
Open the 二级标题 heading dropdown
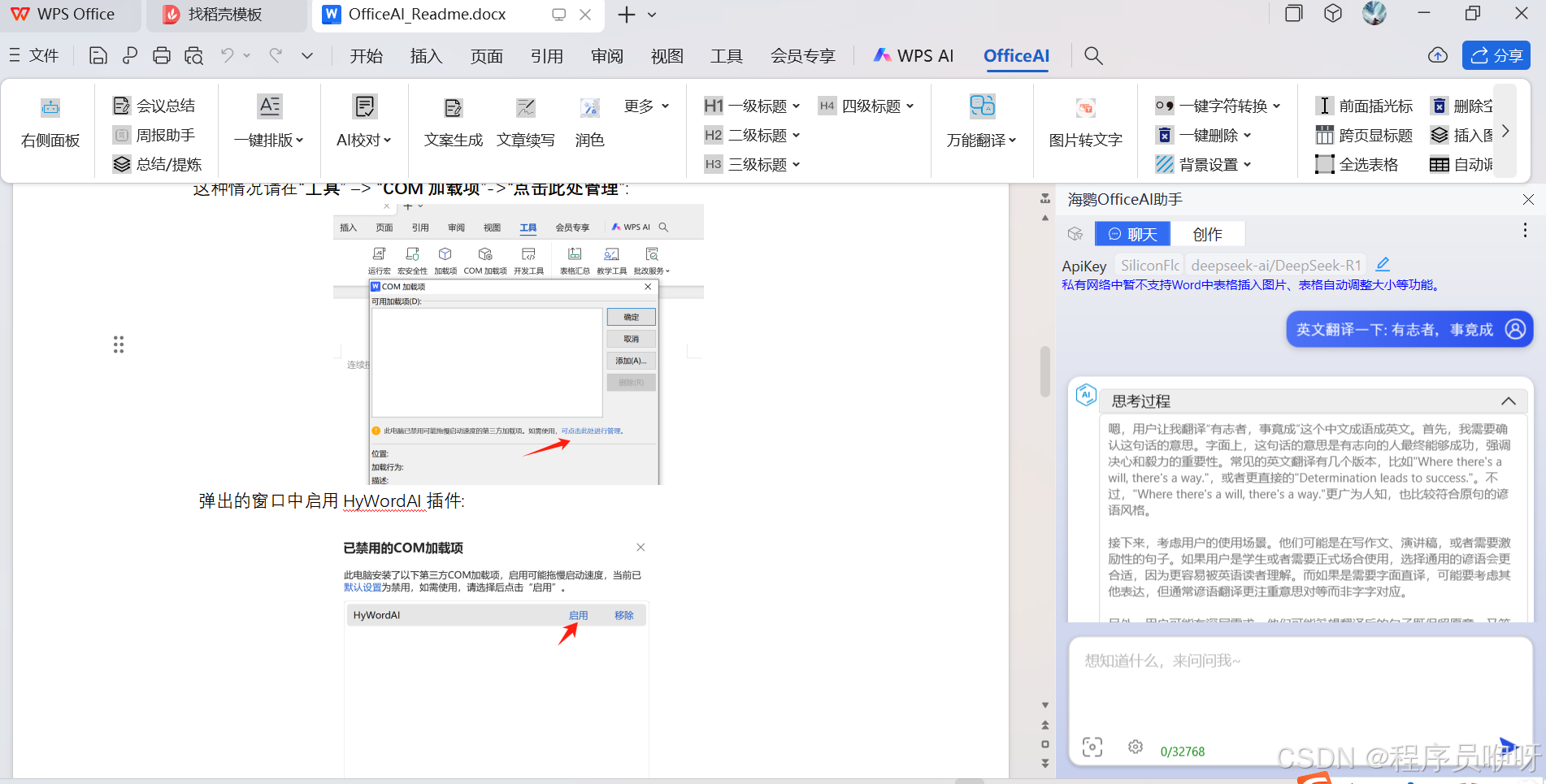pyautogui.click(x=752, y=135)
